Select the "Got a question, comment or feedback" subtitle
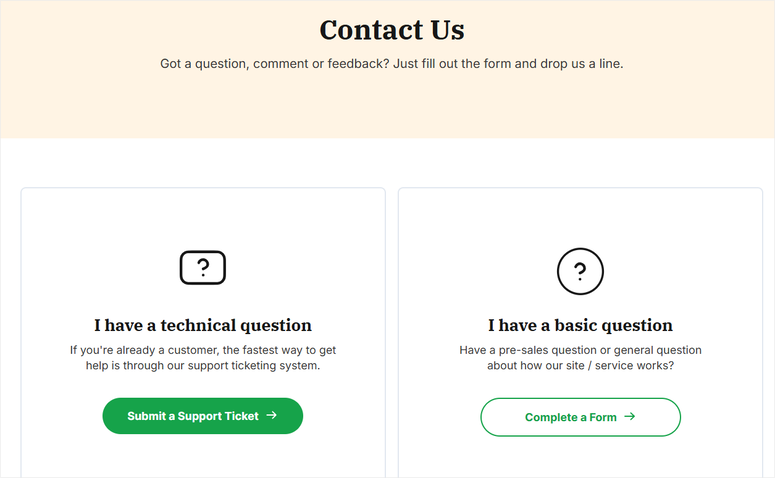775x478 pixels. (x=392, y=64)
